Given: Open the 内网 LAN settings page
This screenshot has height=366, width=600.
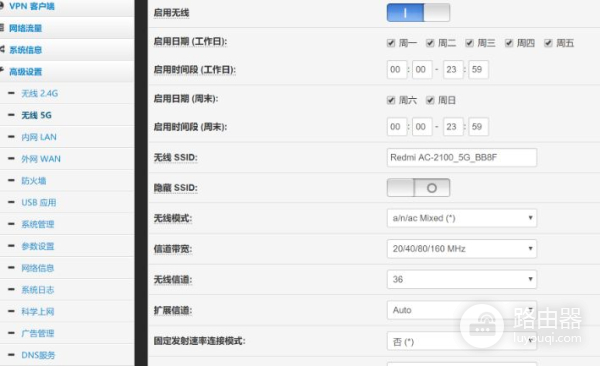Looking at the screenshot, I should pos(39,137).
